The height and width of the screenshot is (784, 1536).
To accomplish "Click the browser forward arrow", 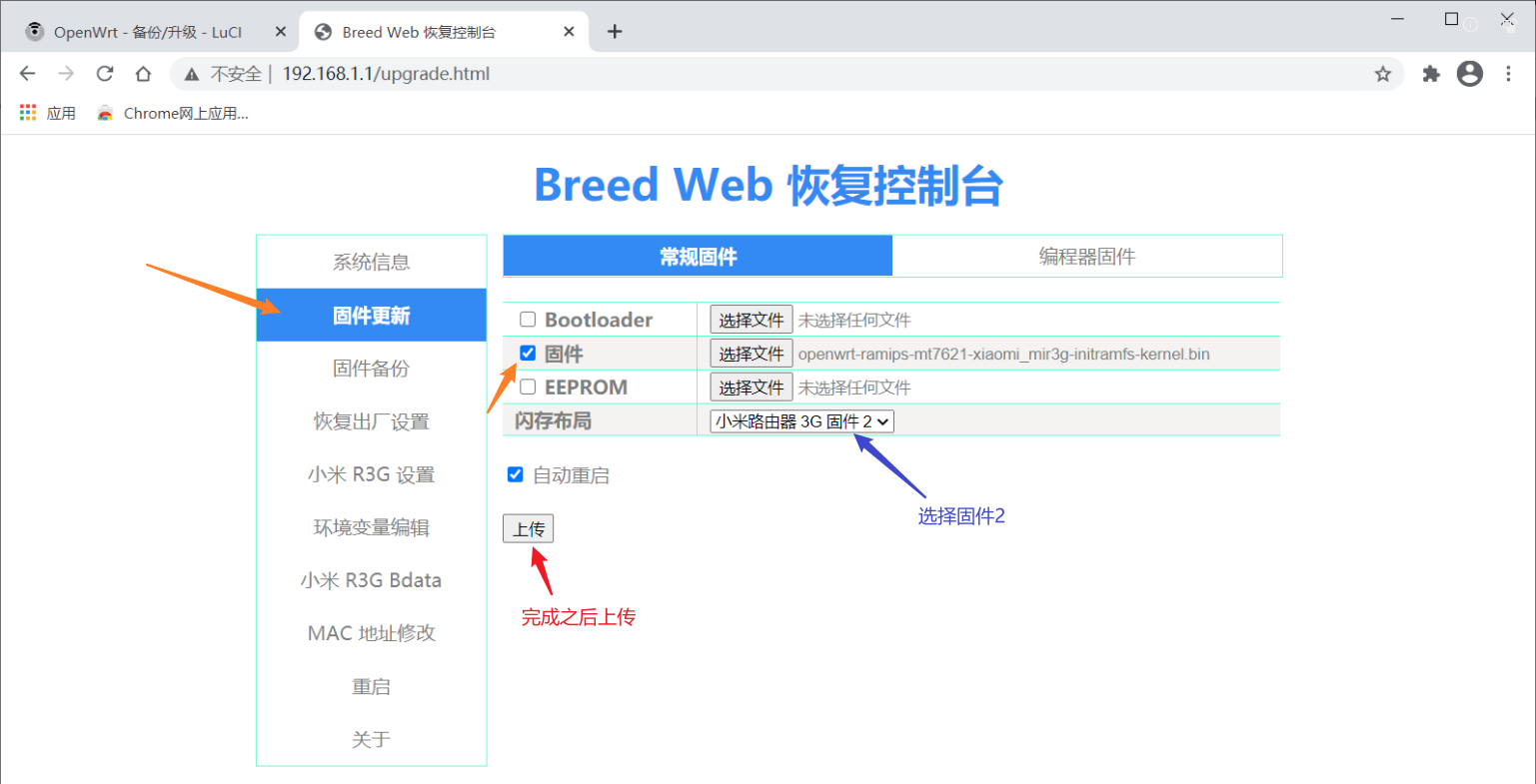I will point(66,74).
